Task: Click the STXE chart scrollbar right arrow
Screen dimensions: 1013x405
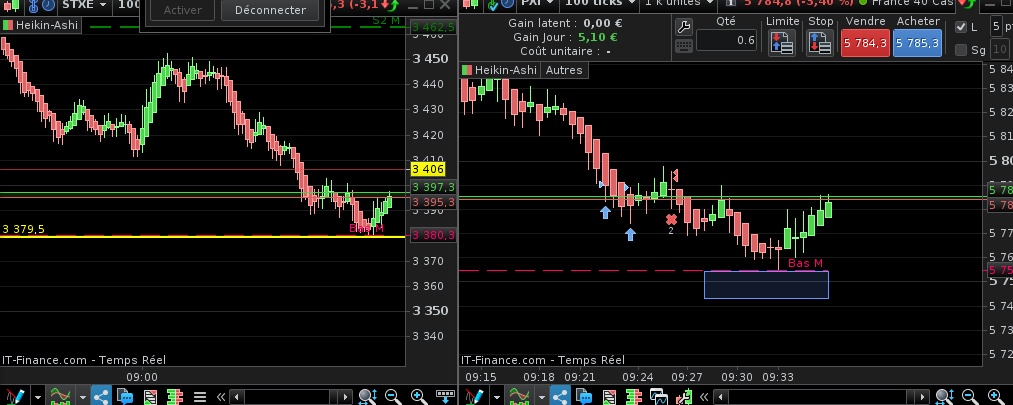Action: (346, 397)
